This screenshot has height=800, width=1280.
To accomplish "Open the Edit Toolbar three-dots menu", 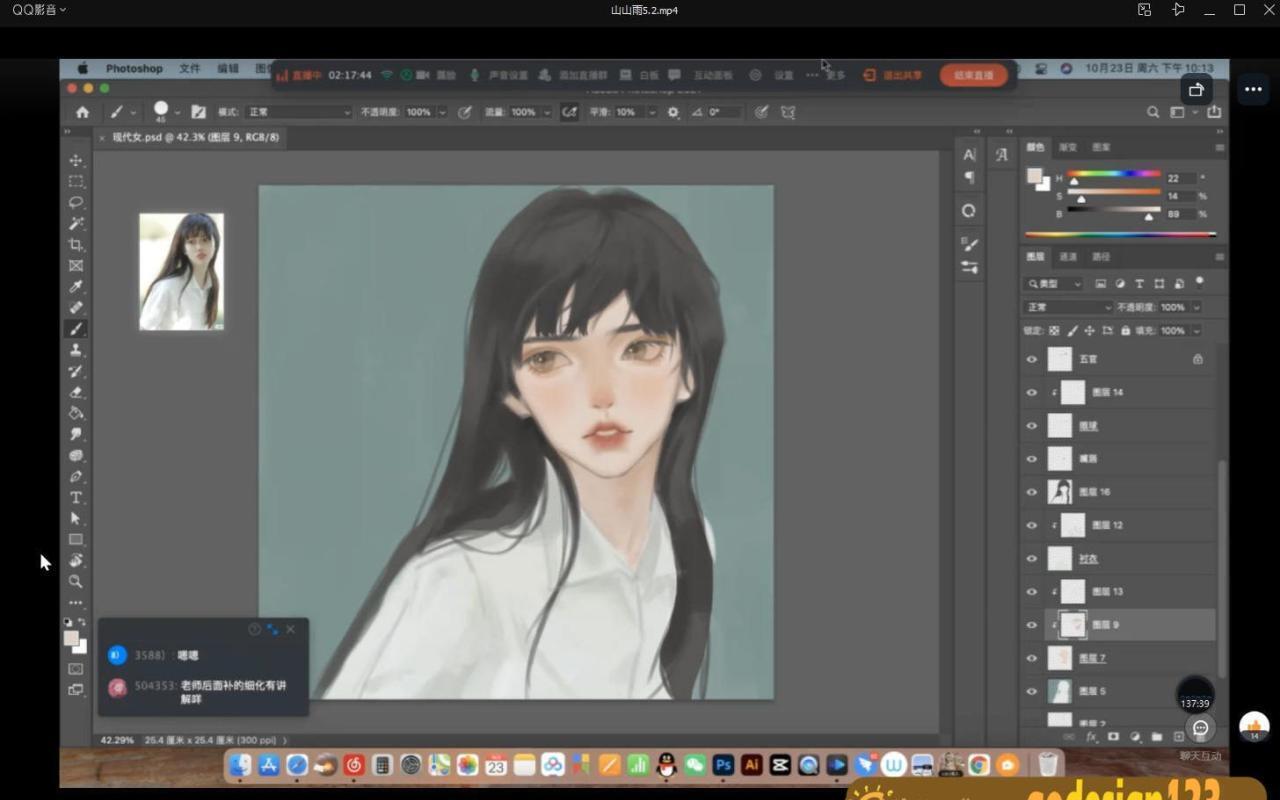I will [x=76, y=603].
